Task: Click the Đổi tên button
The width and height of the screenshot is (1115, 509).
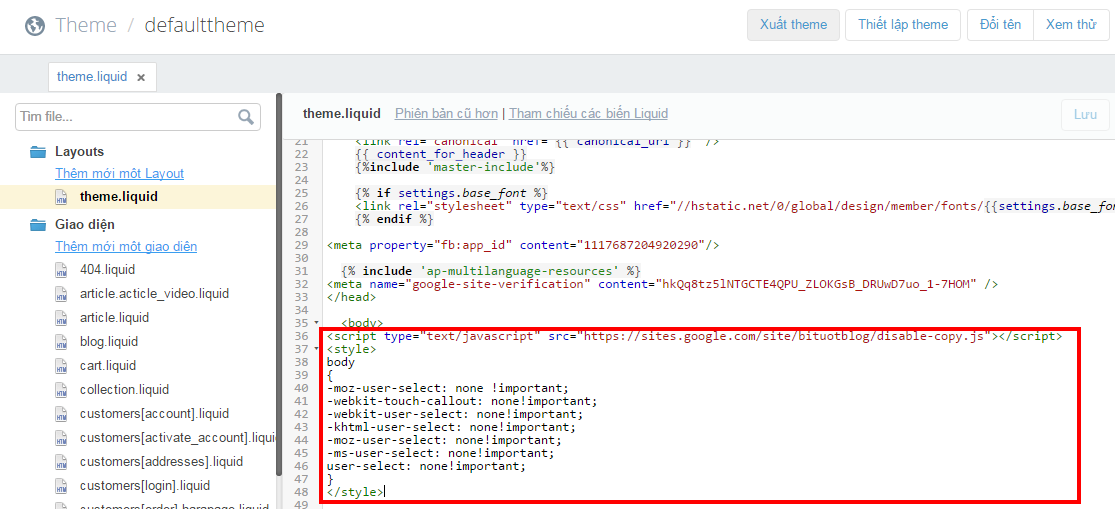Action: coord(1000,25)
